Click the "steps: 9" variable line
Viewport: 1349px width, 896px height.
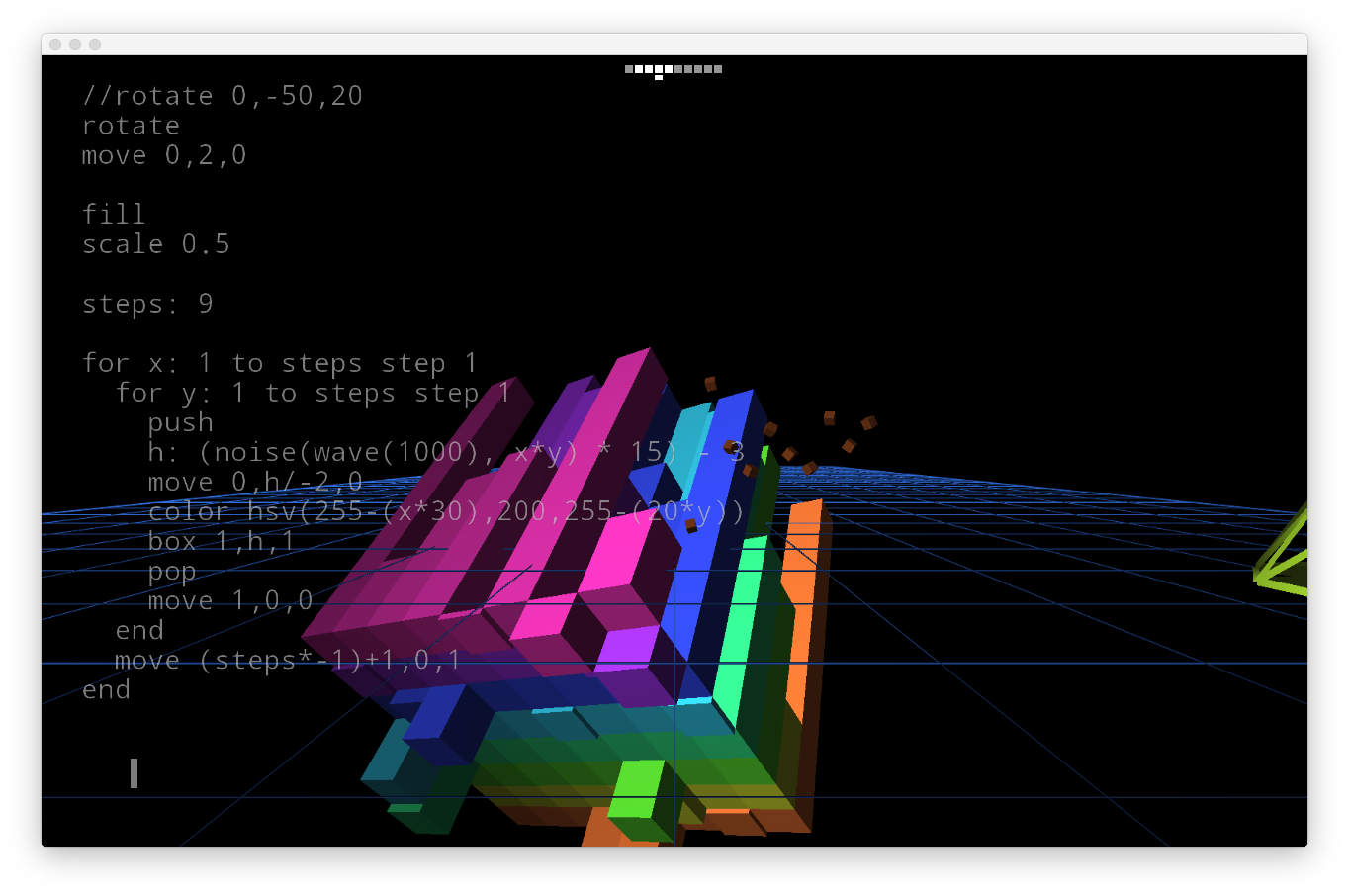point(147,304)
